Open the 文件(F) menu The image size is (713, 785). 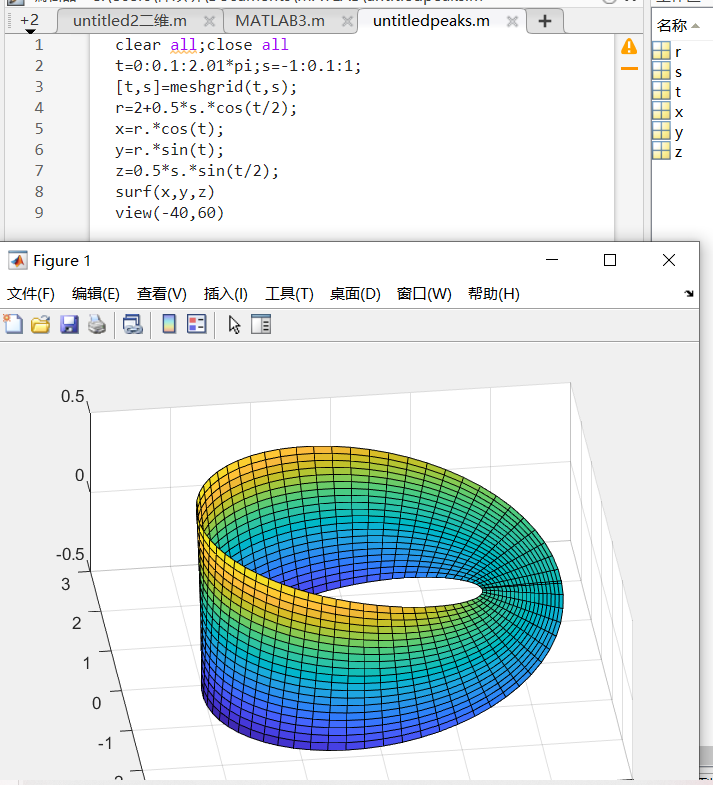(31, 294)
